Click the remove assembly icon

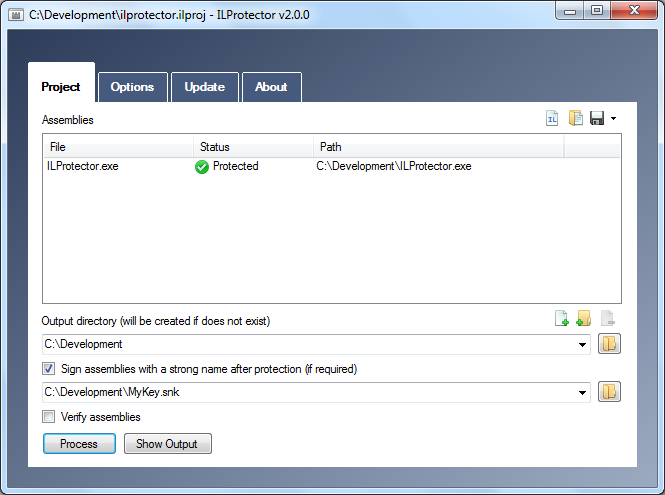[608, 318]
